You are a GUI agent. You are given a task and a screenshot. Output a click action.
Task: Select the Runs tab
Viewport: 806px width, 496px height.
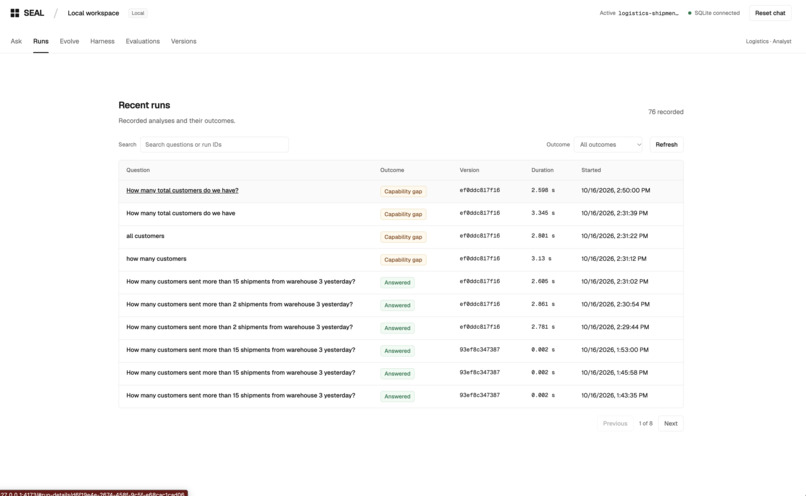click(41, 41)
